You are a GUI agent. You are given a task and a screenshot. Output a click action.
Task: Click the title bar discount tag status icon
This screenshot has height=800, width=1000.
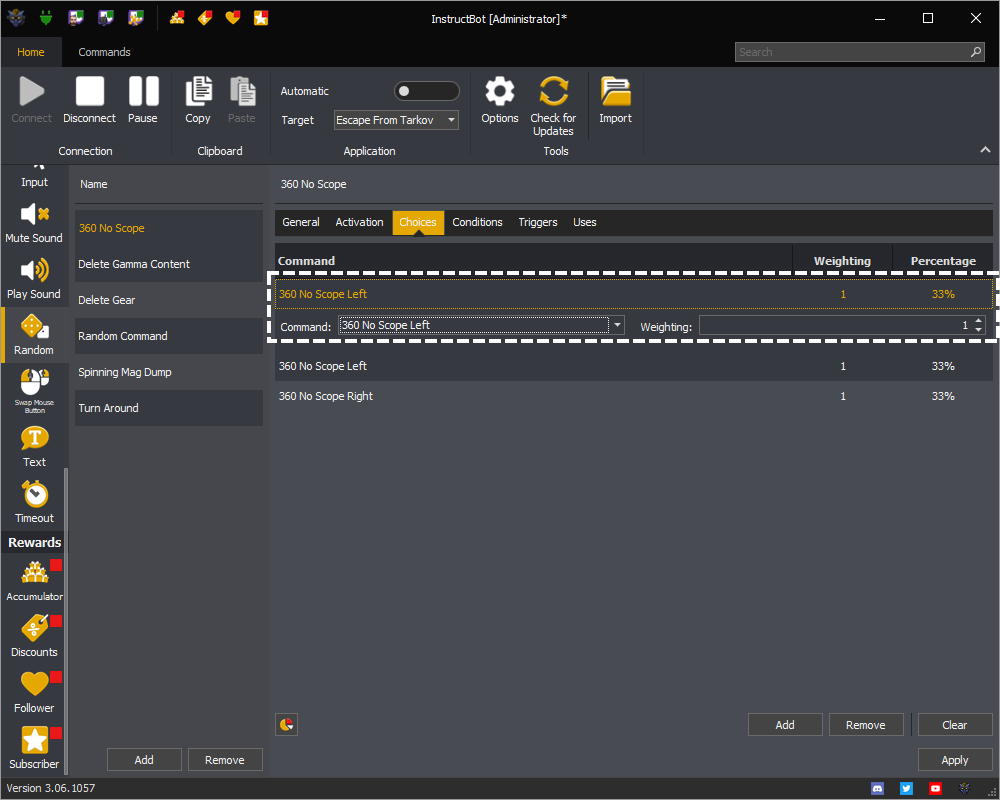point(205,17)
